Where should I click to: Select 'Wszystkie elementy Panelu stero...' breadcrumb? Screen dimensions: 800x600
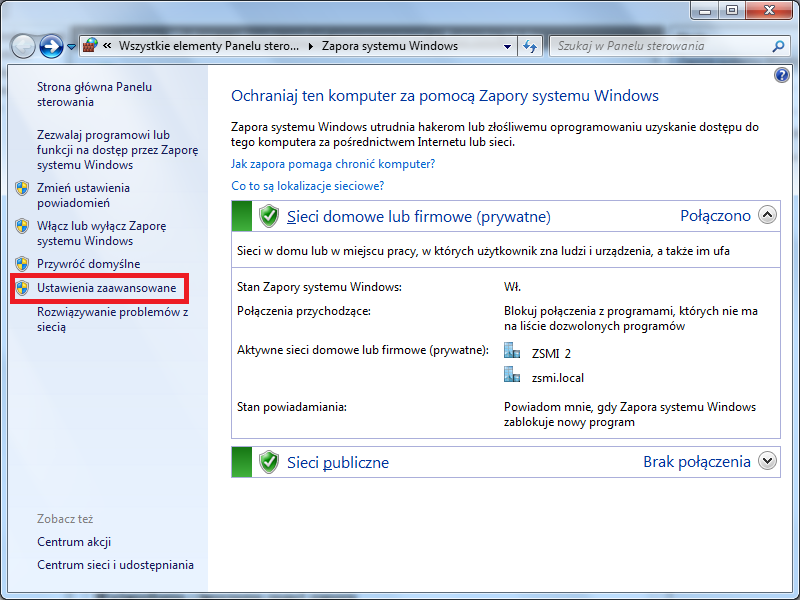(x=209, y=46)
